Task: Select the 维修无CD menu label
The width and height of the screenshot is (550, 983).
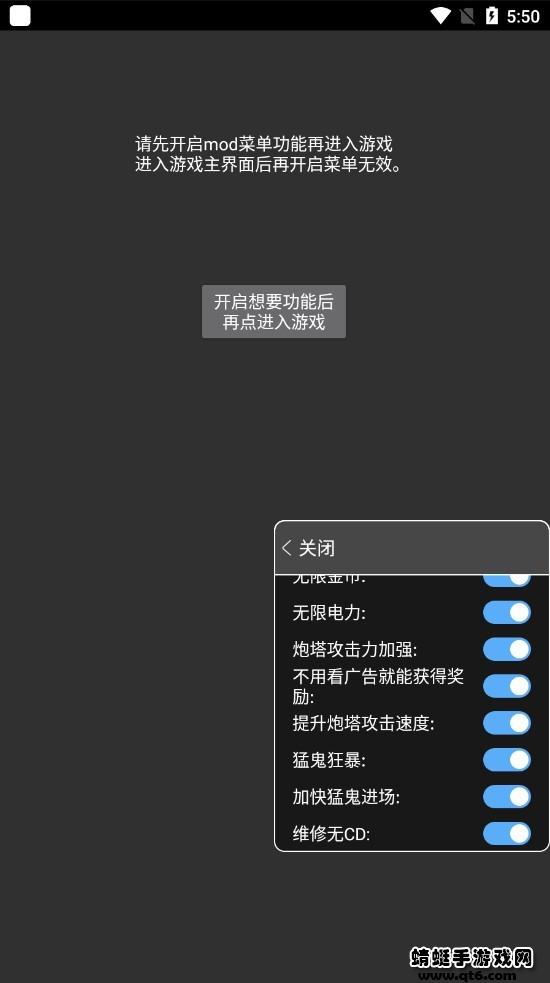Action: point(331,834)
